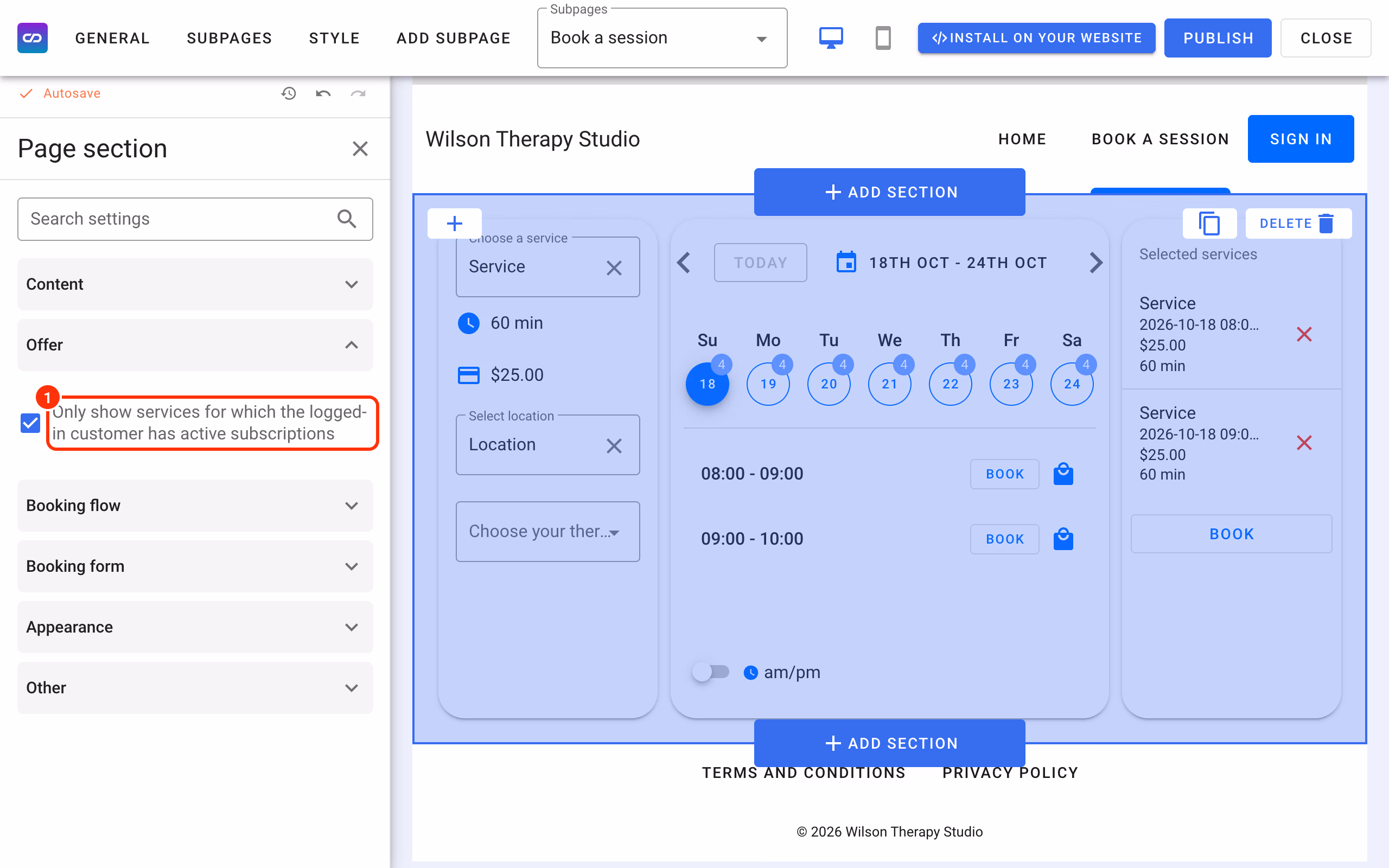Open the Choose your therapist dropdown
Image resolution: width=1389 pixels, height=868 pixels.
point(547,532)
